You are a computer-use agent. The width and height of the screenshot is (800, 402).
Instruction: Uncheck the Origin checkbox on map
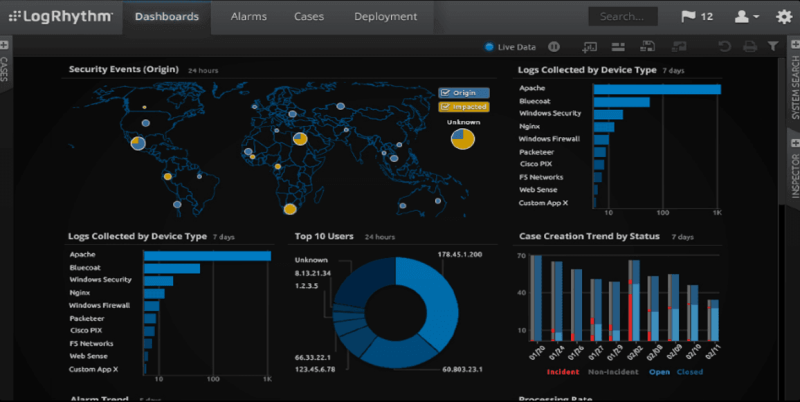point(445,92)
